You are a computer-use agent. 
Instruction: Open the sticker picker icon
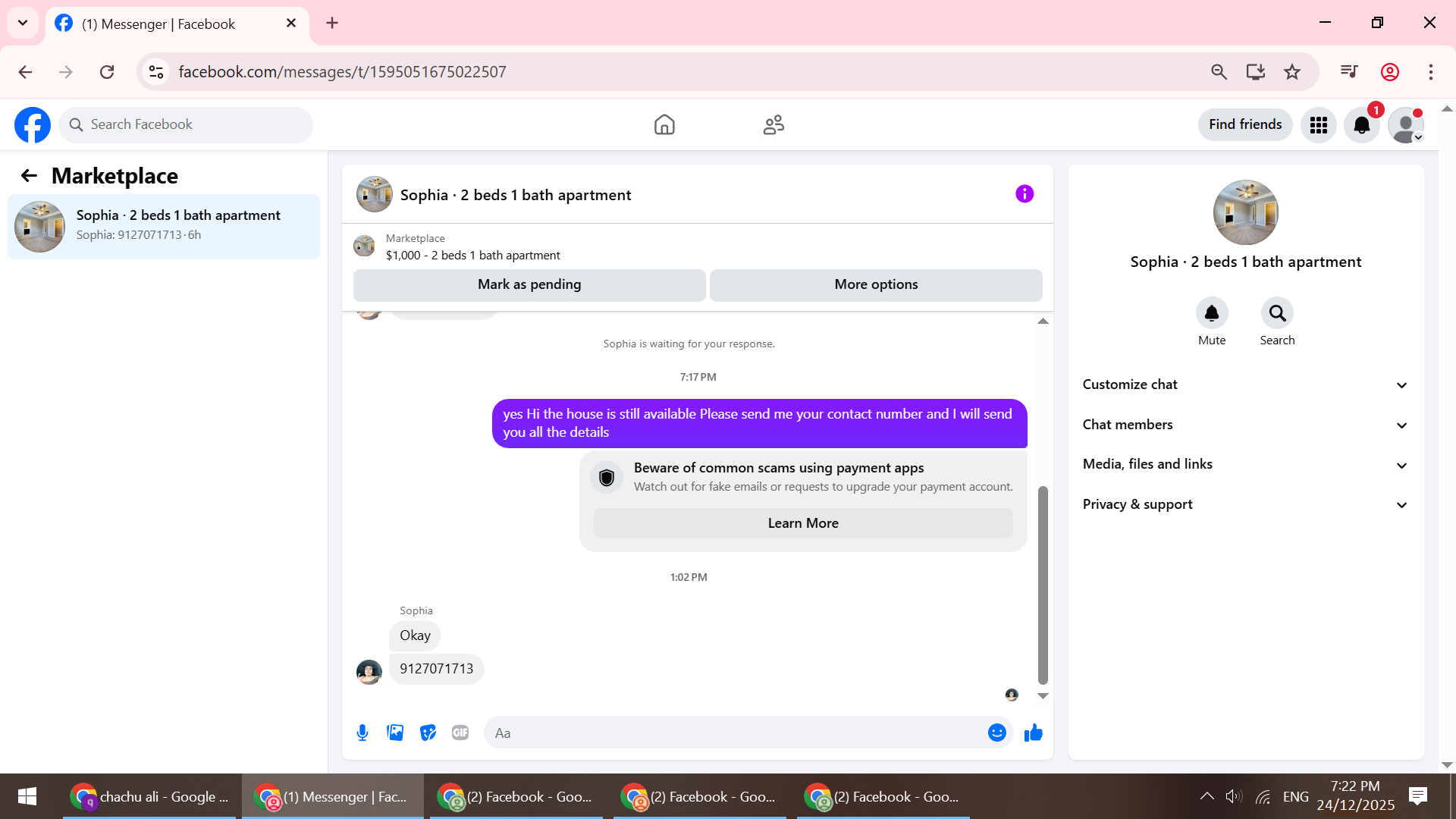[x=428, y=733]
